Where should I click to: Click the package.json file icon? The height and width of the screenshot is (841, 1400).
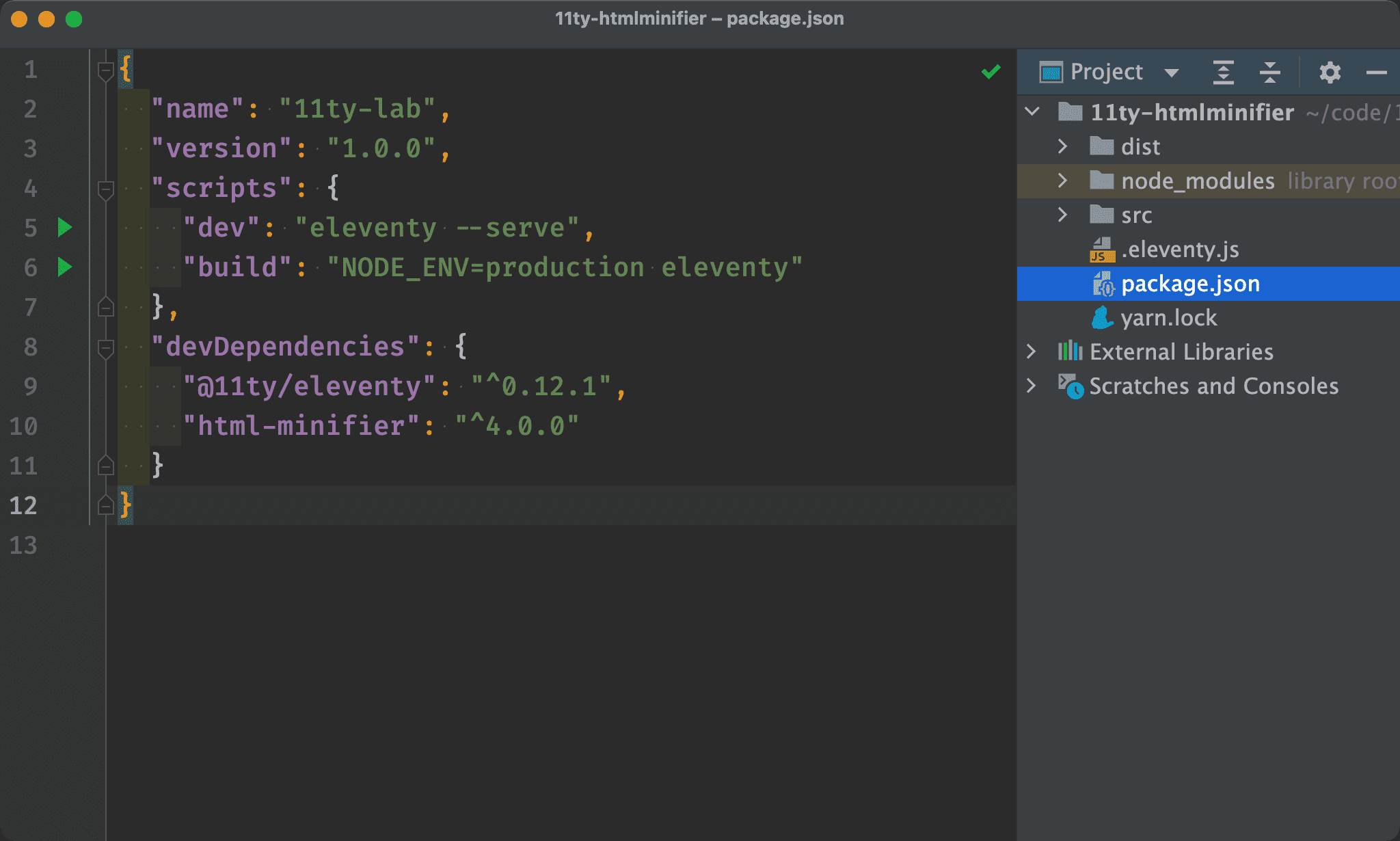[x=1103, y=284]
